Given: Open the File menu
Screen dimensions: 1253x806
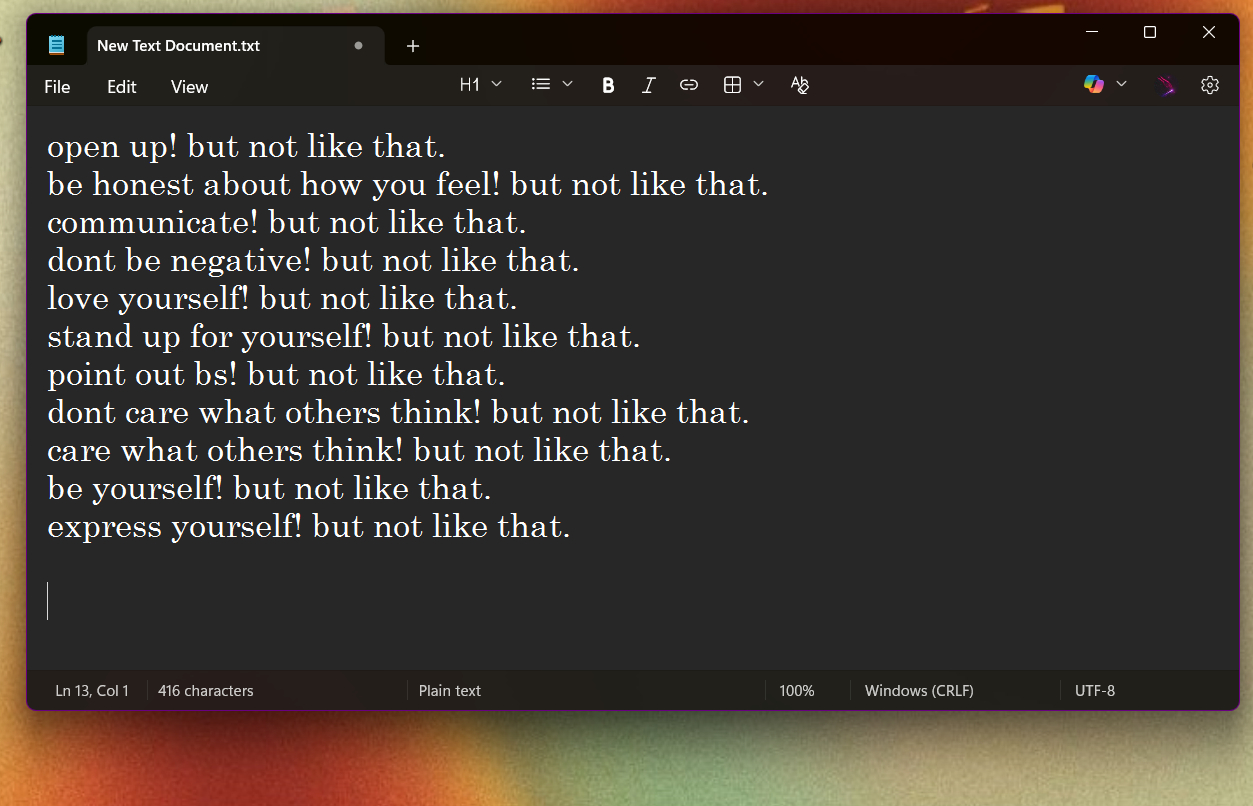Looking at the screenshot, I should [57, 87].
